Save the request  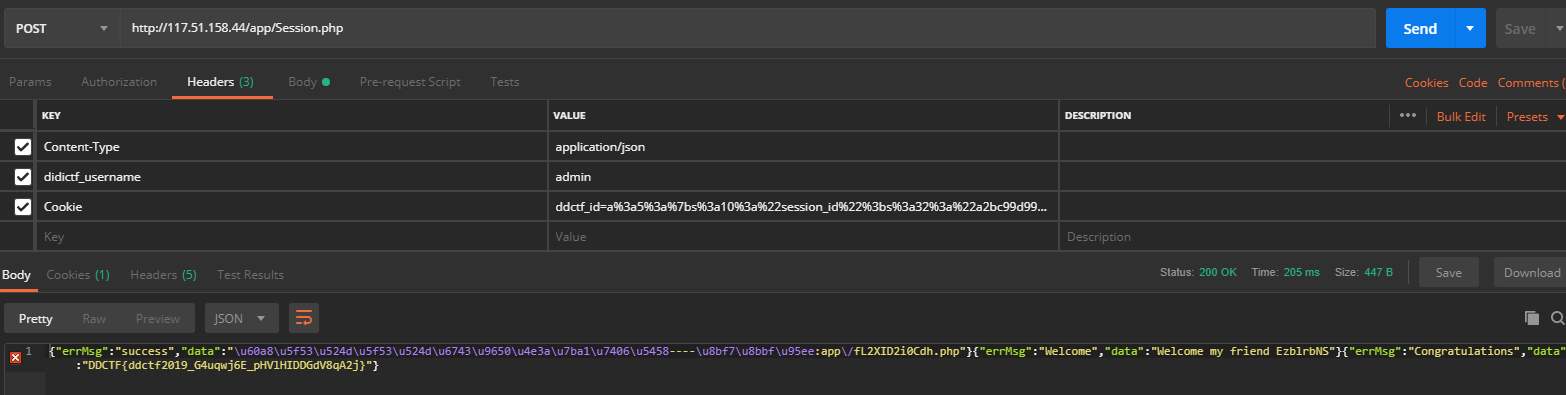click(x=1519, y=29)
